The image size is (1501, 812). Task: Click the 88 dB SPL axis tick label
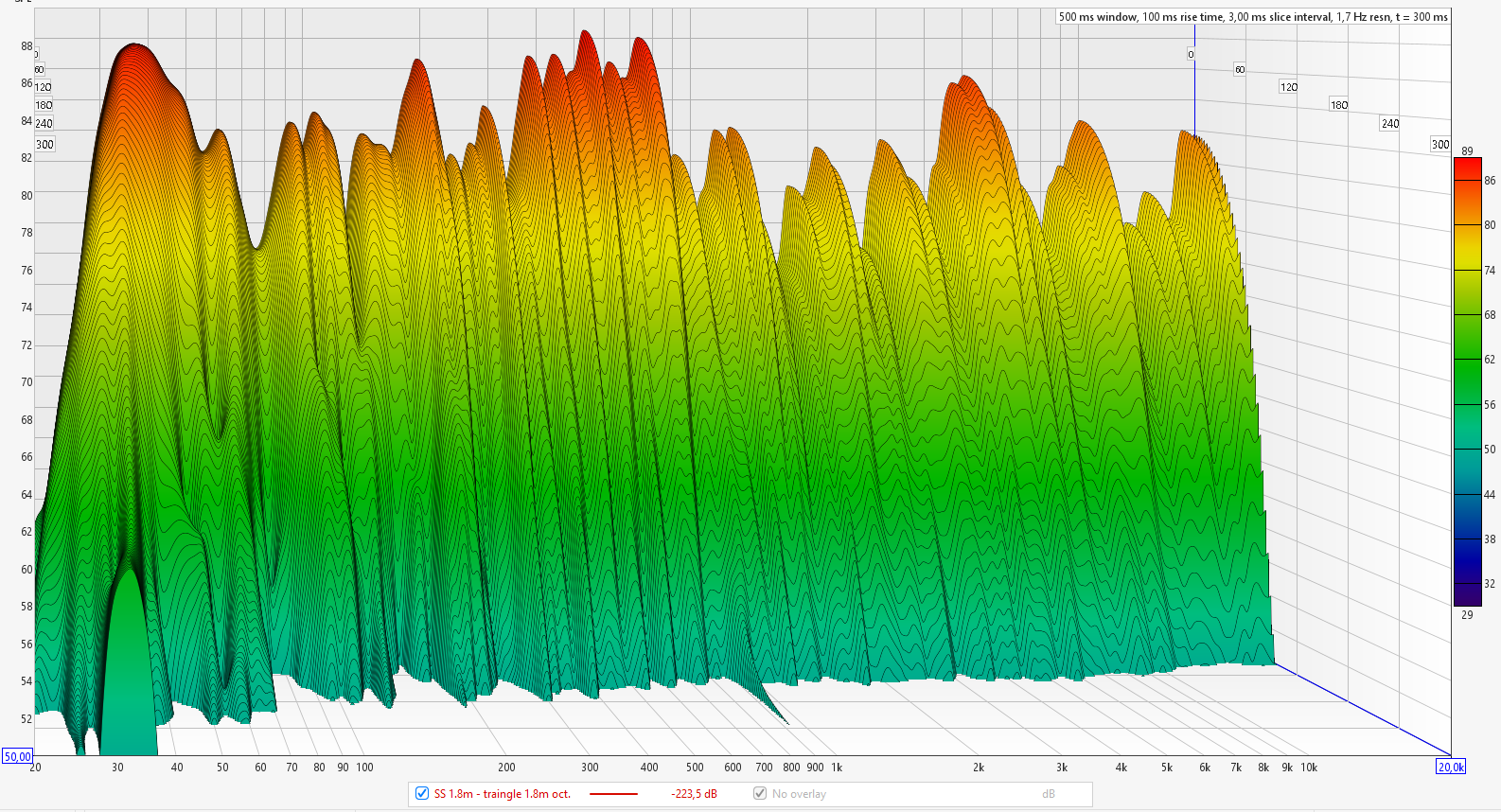pyautogui.click(x=26, y=46)
